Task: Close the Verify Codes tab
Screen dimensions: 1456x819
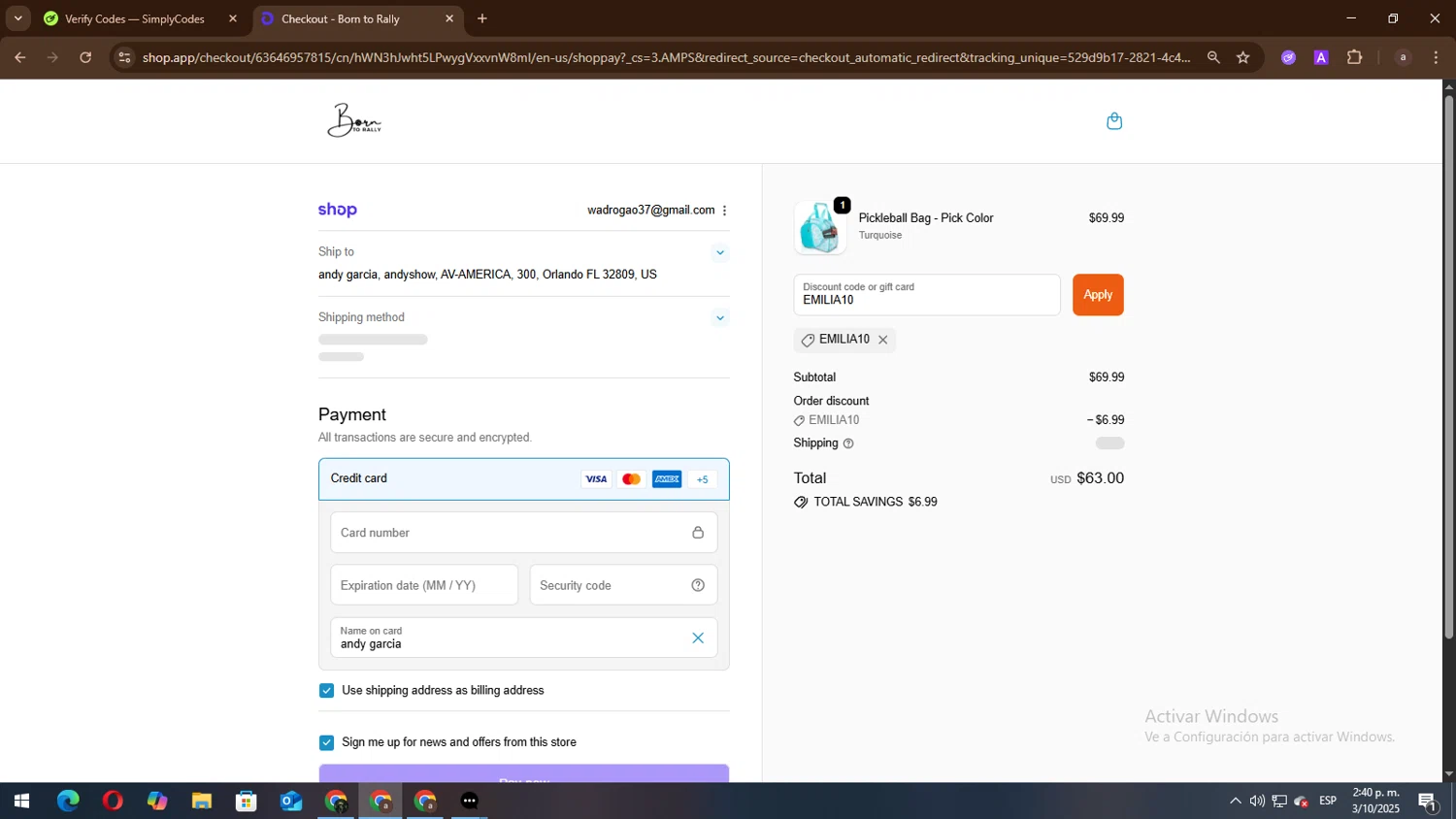Action: tap(233, 18)
